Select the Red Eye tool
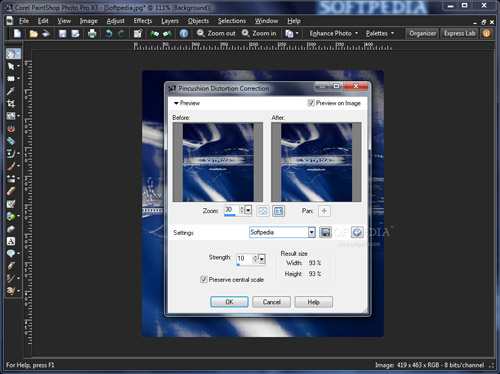500x374 pixels. (x=11, y=129)
